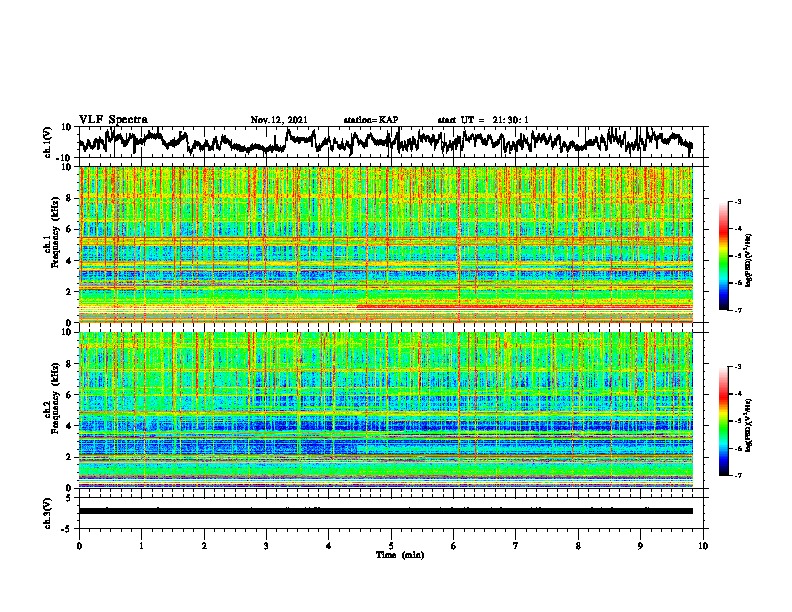Click the thick black ch.3 trace
The width and height of the screenshot is (792, 612).
pos(385,511)
